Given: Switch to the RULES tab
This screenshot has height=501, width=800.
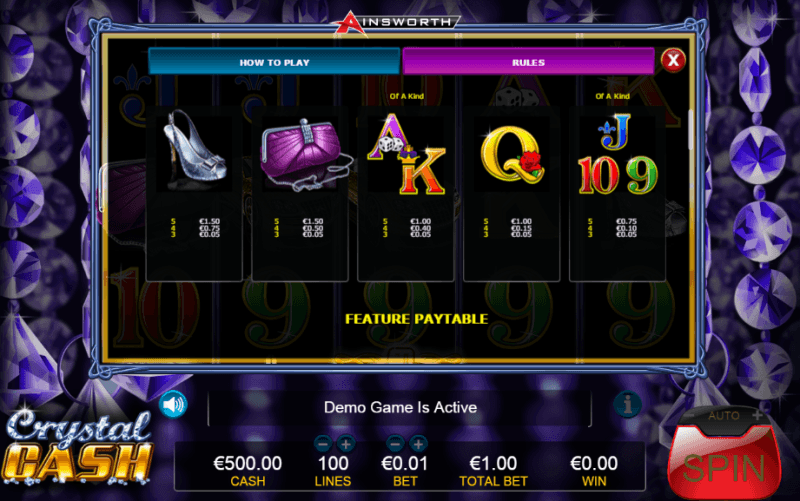Looking at the screenshot, I should 528,62.
